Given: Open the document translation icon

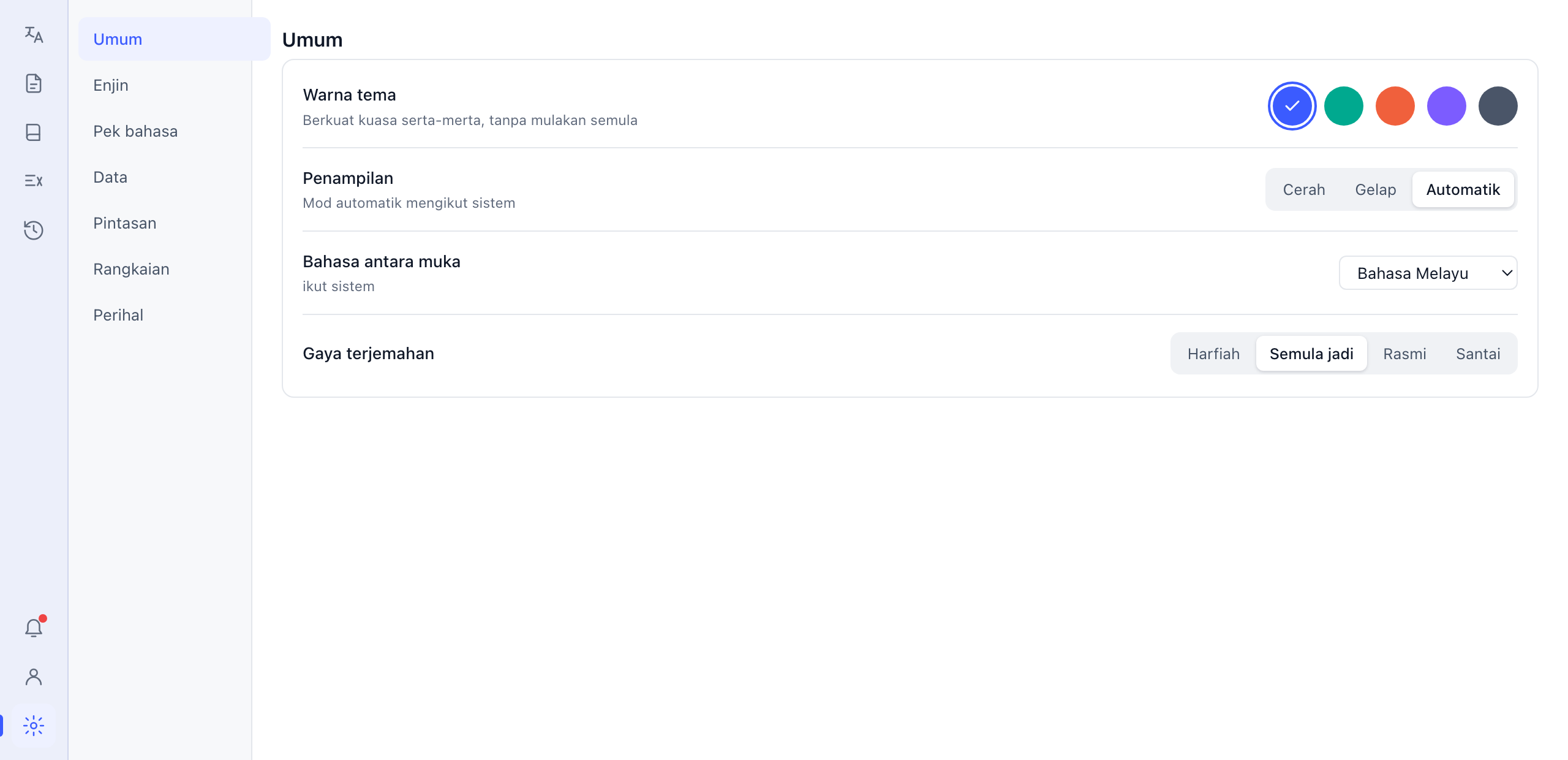Looking at the screenshot, I should point(34,83).
